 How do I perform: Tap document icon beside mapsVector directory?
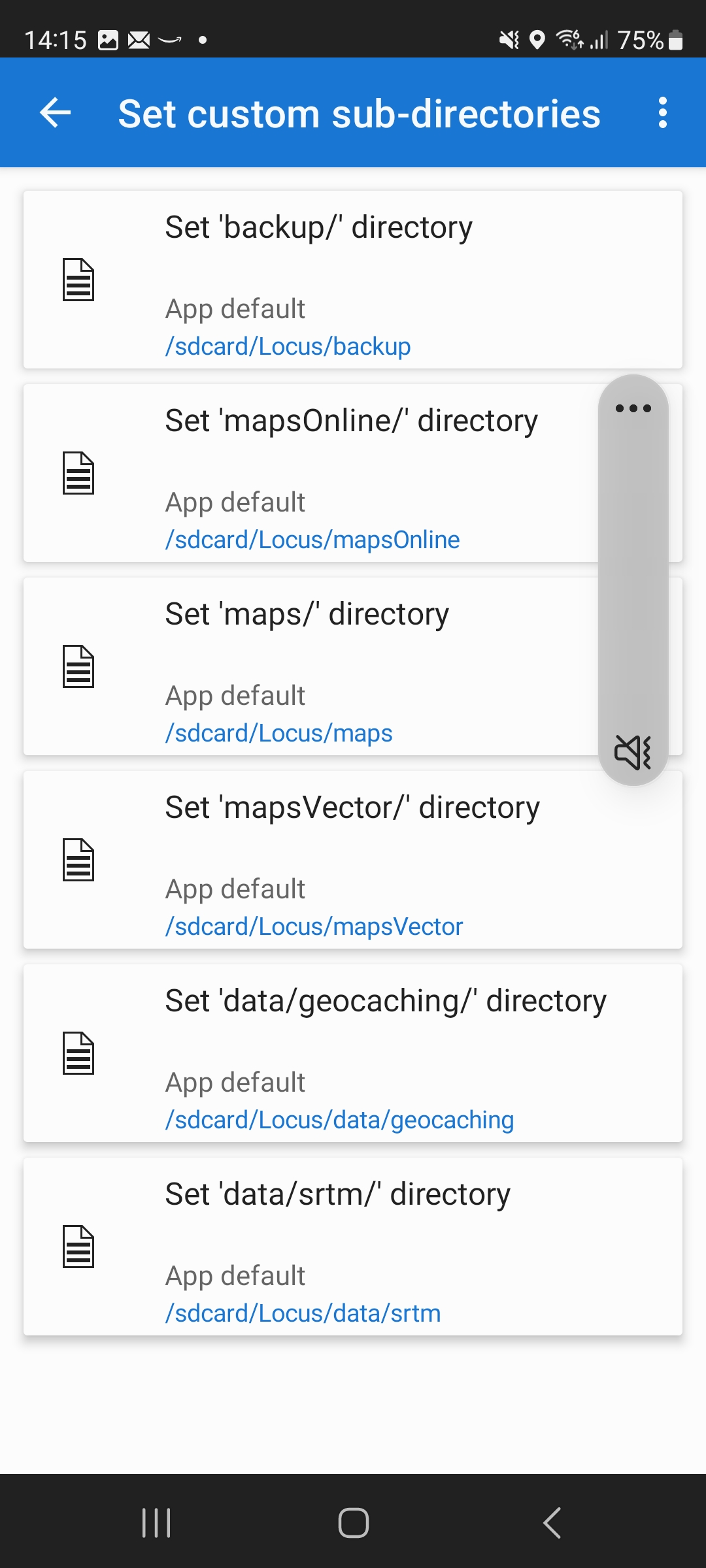click(x=78, y=860)
